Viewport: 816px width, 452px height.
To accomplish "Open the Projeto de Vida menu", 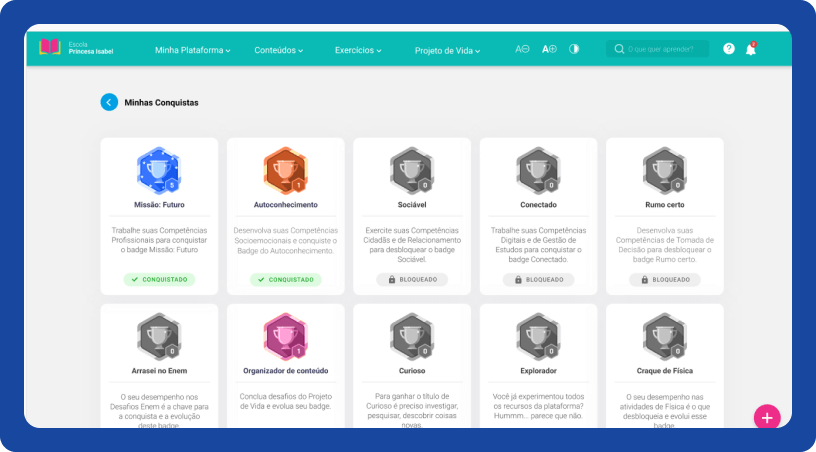I will coord(447,50).
